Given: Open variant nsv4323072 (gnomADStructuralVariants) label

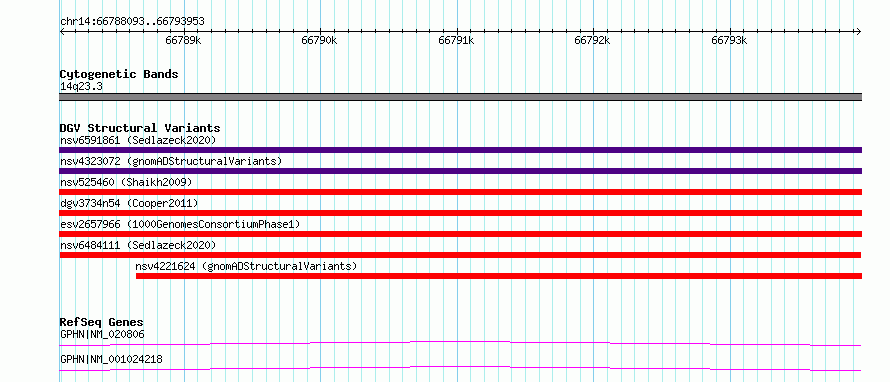Looking at the screenshot, I should coord(171,161).
